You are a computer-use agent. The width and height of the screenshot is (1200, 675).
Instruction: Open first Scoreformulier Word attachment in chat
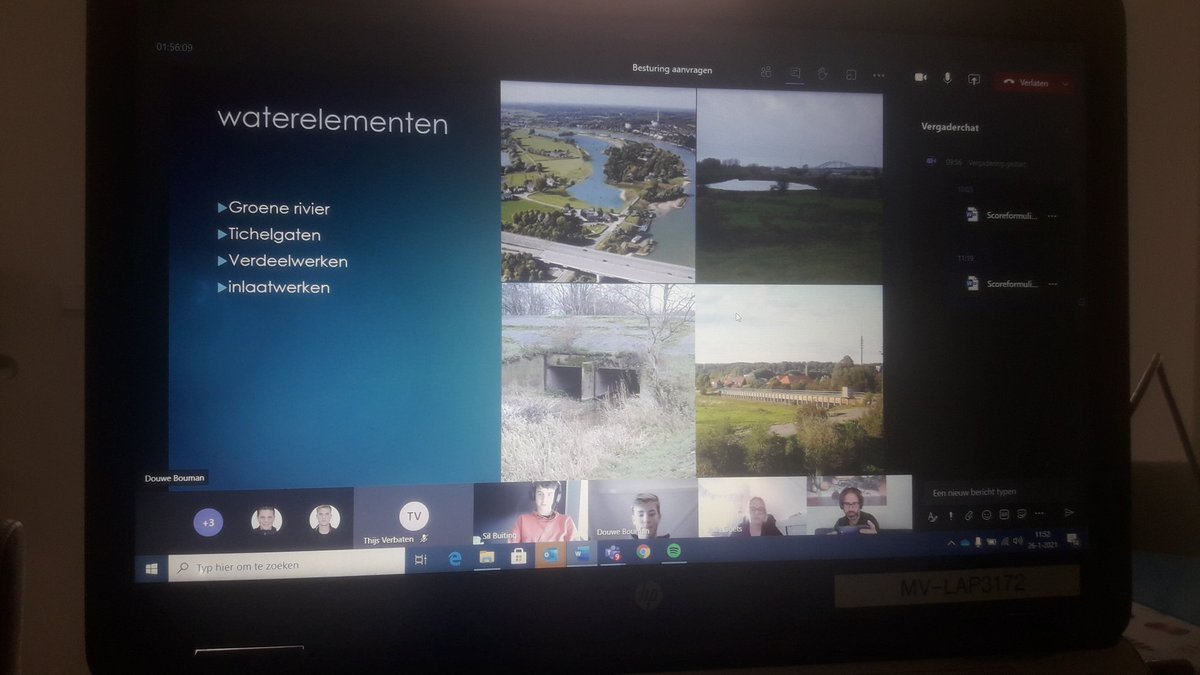pyautogui.click(x=1003, y=214)
